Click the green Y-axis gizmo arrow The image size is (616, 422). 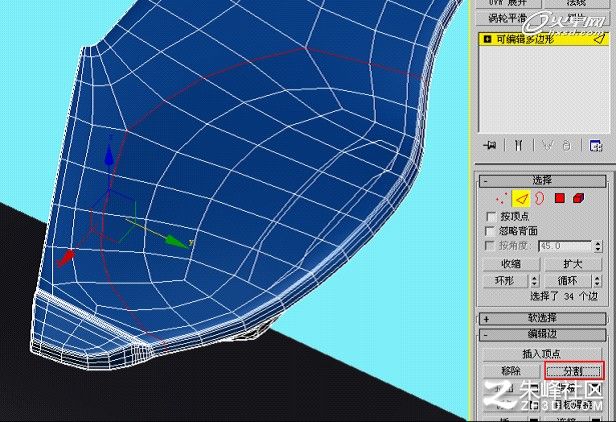coord(175,242)
